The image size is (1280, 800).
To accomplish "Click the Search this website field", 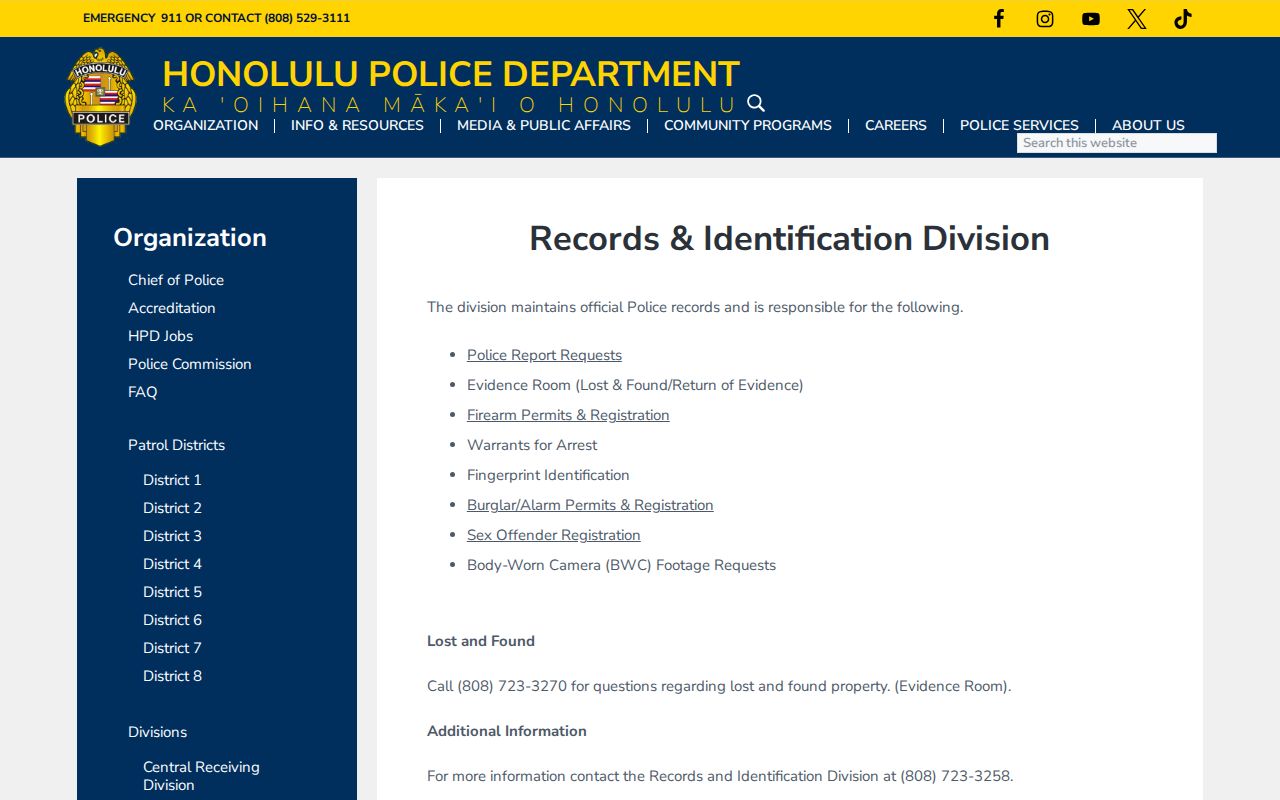I will (1117, 143).
